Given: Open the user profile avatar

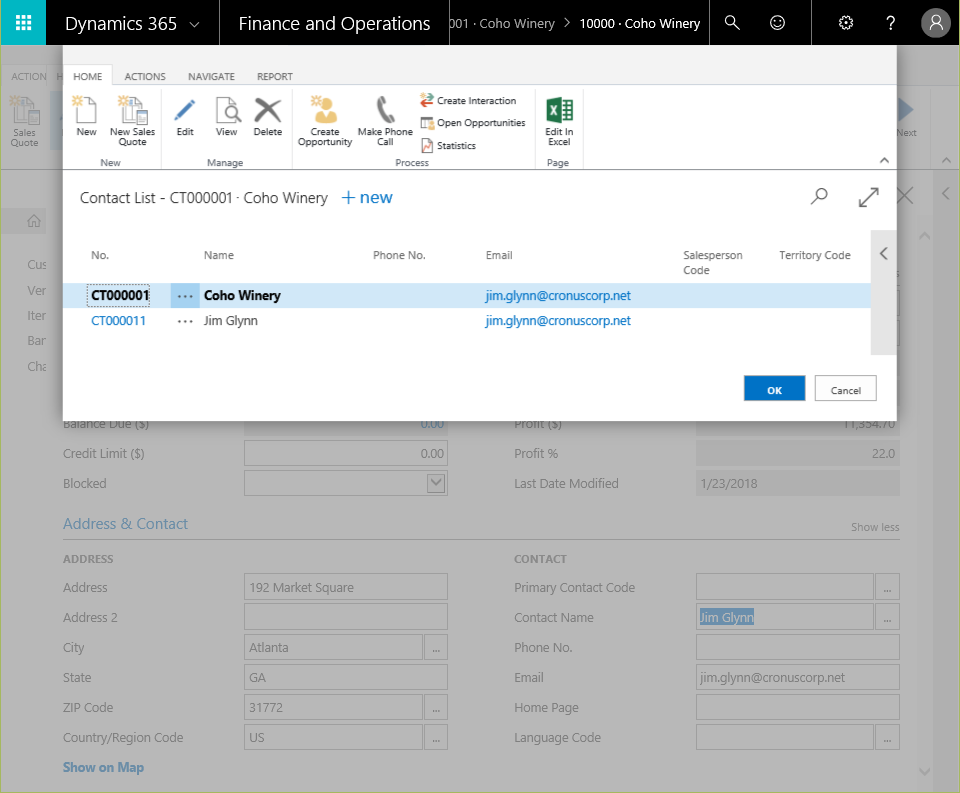Looking at the screenshot, I should tap(936, 23).
